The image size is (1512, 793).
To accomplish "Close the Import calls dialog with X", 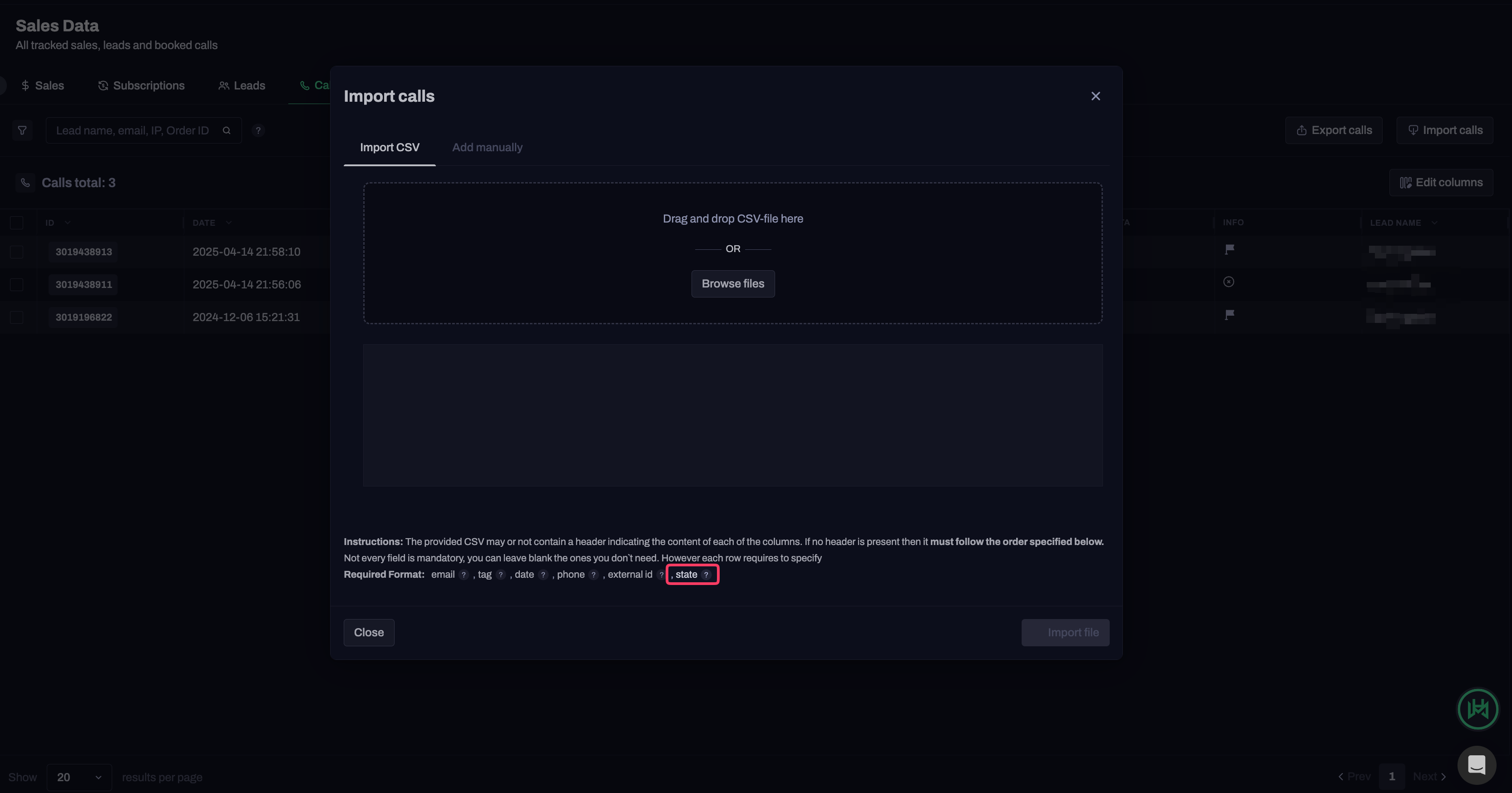I will click(1095, 96).
